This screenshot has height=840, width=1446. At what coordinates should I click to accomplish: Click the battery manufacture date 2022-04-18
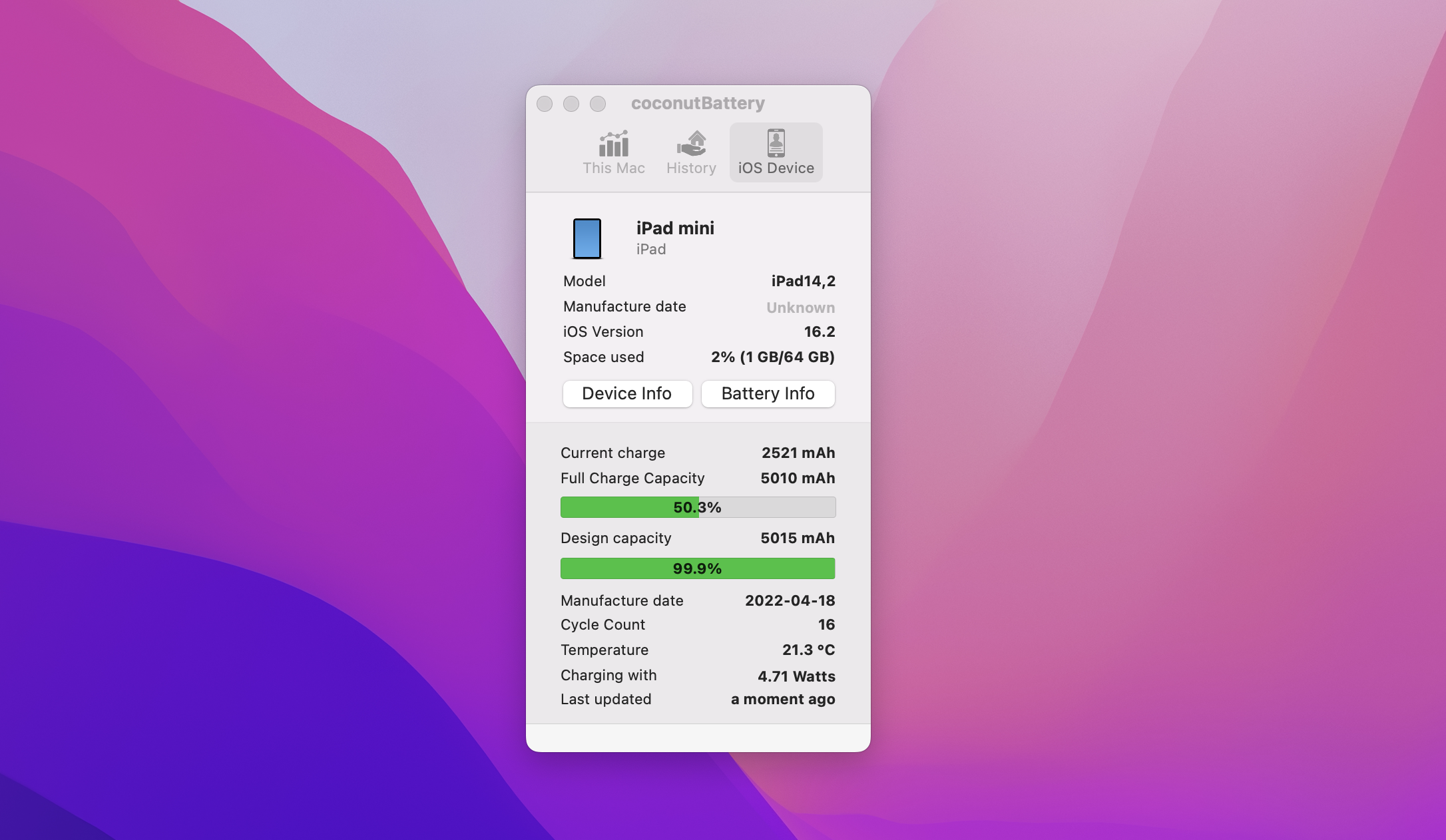click(790, 600)
